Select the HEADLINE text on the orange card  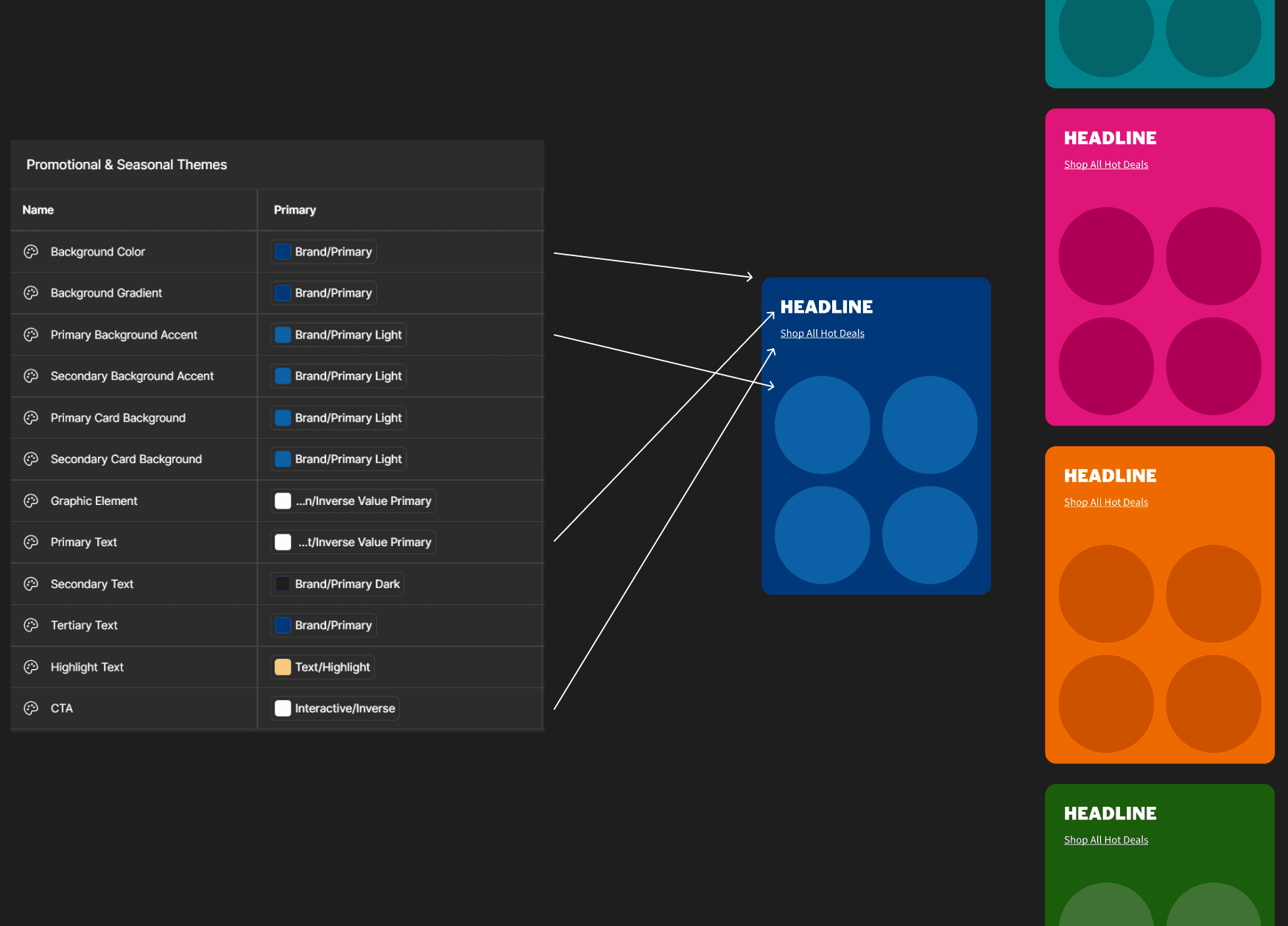[1111, 476]
